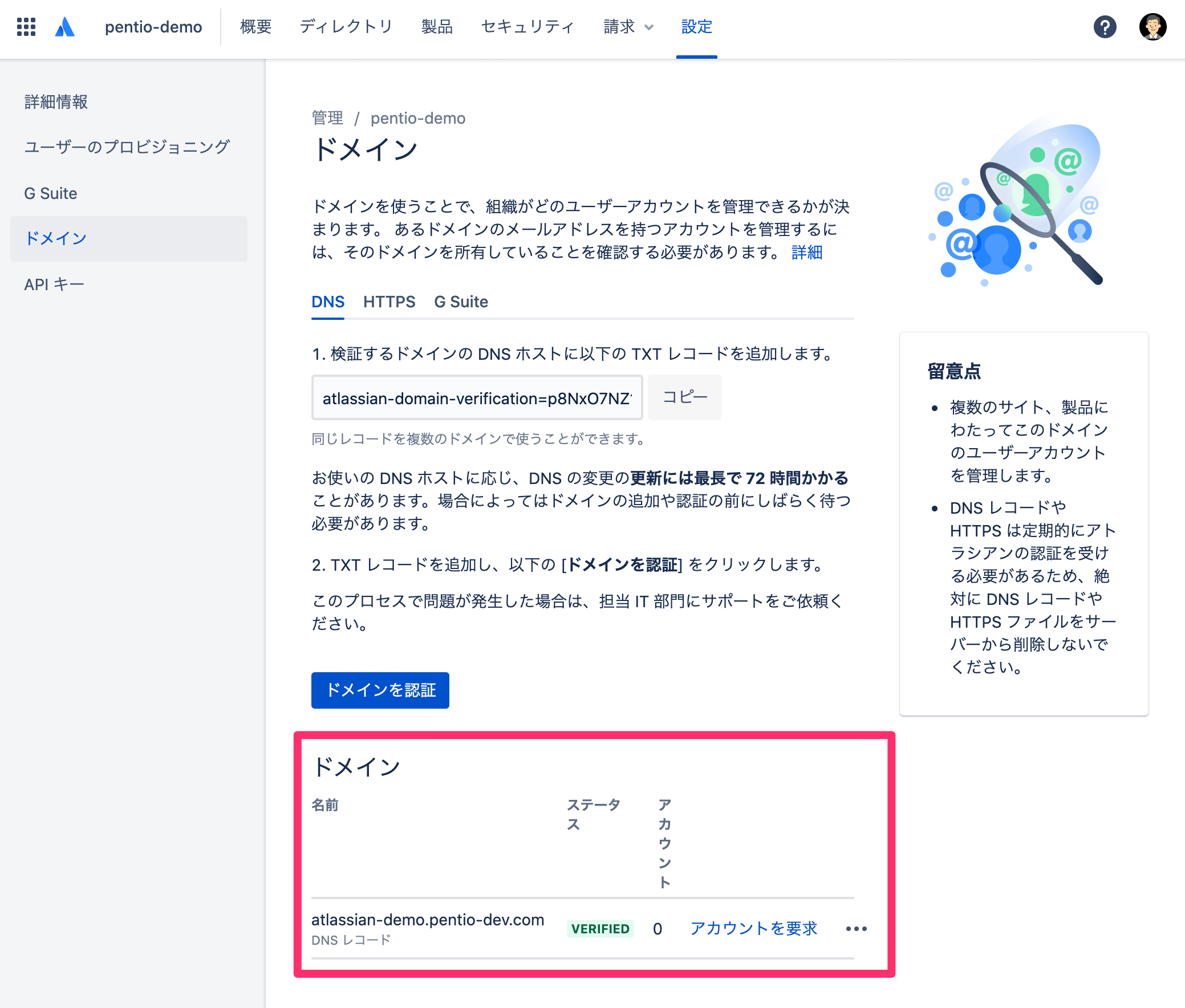Screen dimensions: 1185x1008
Task: Click the pentio-demo organization name in header
Action: [x=153, y=27]
